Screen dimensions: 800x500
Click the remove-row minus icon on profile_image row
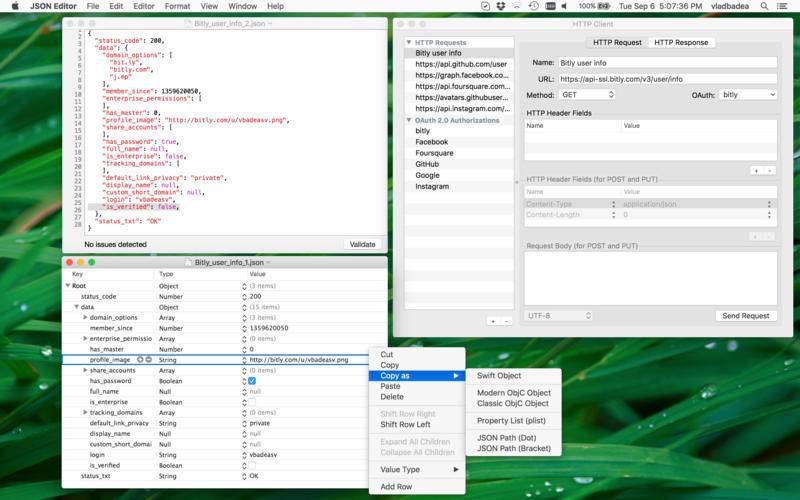coord(148,360)
